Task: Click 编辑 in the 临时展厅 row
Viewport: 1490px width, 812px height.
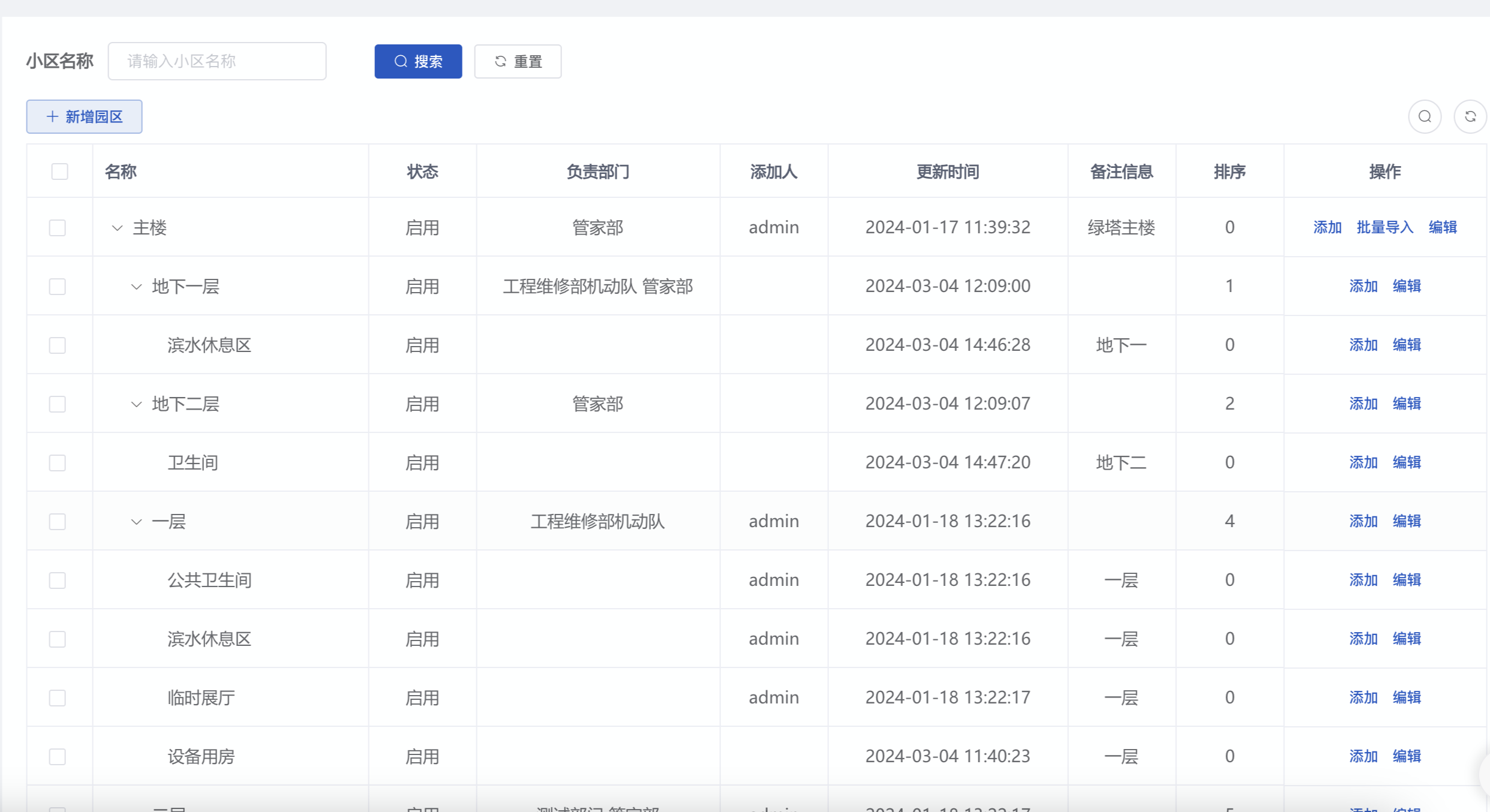Action: point(1407,697)
